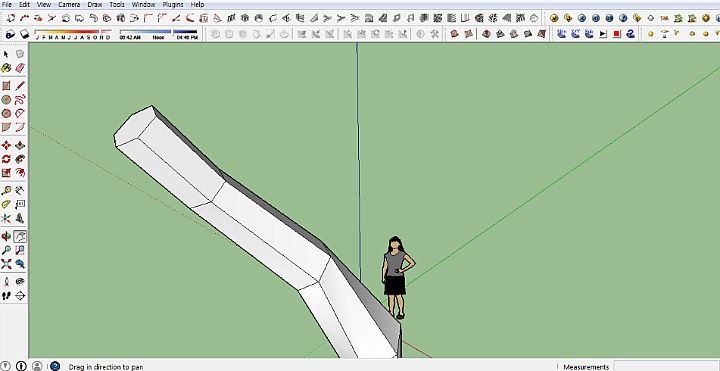Select the Zoom Window tool

pyautogui.click(x=20, y=250)
